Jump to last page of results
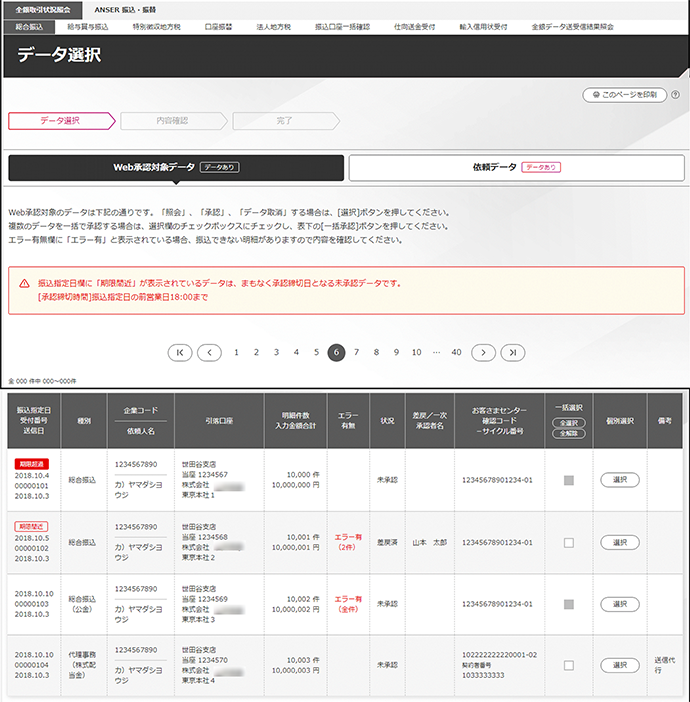The image size is (690, 702). (x=512, y=352)
